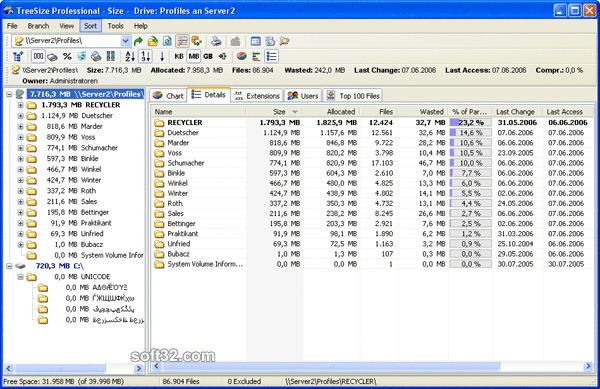Open the path dropdown for \\Server2\Profiles\
The height and width of the screenshot is (389, 600).
tap(125, 41)
